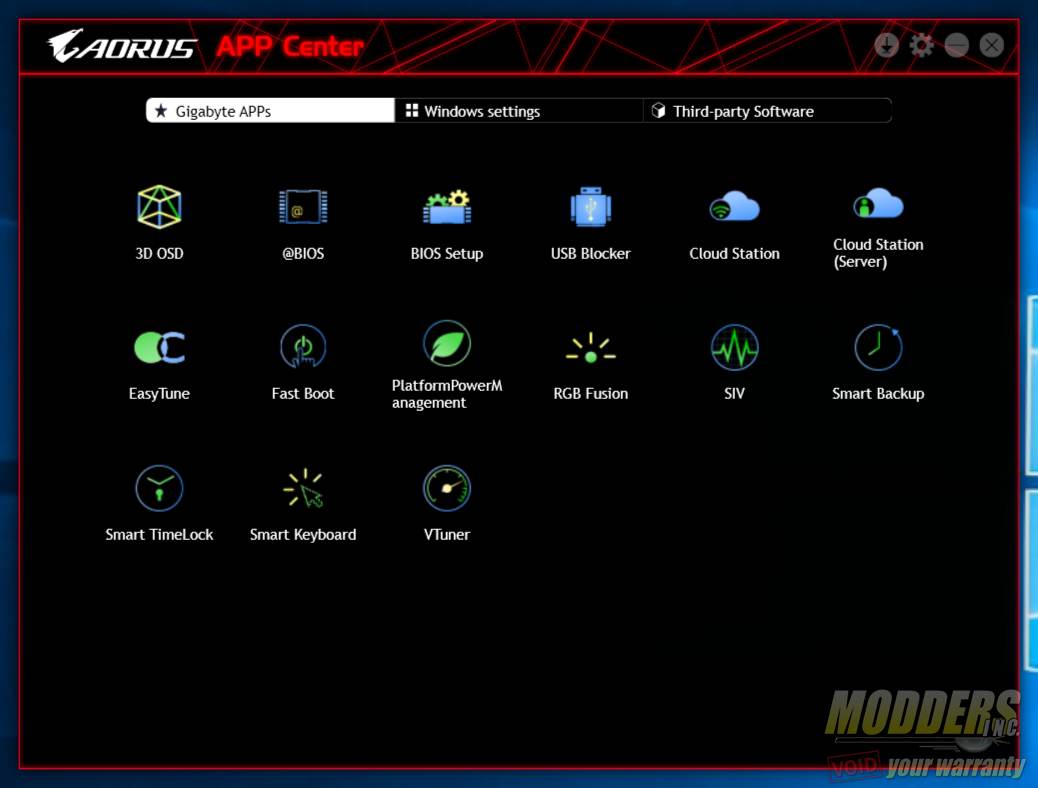Viewport: 1038px width, 788px height.
Task: Open the @BIOS utility icon
Action: coord(303,207)
